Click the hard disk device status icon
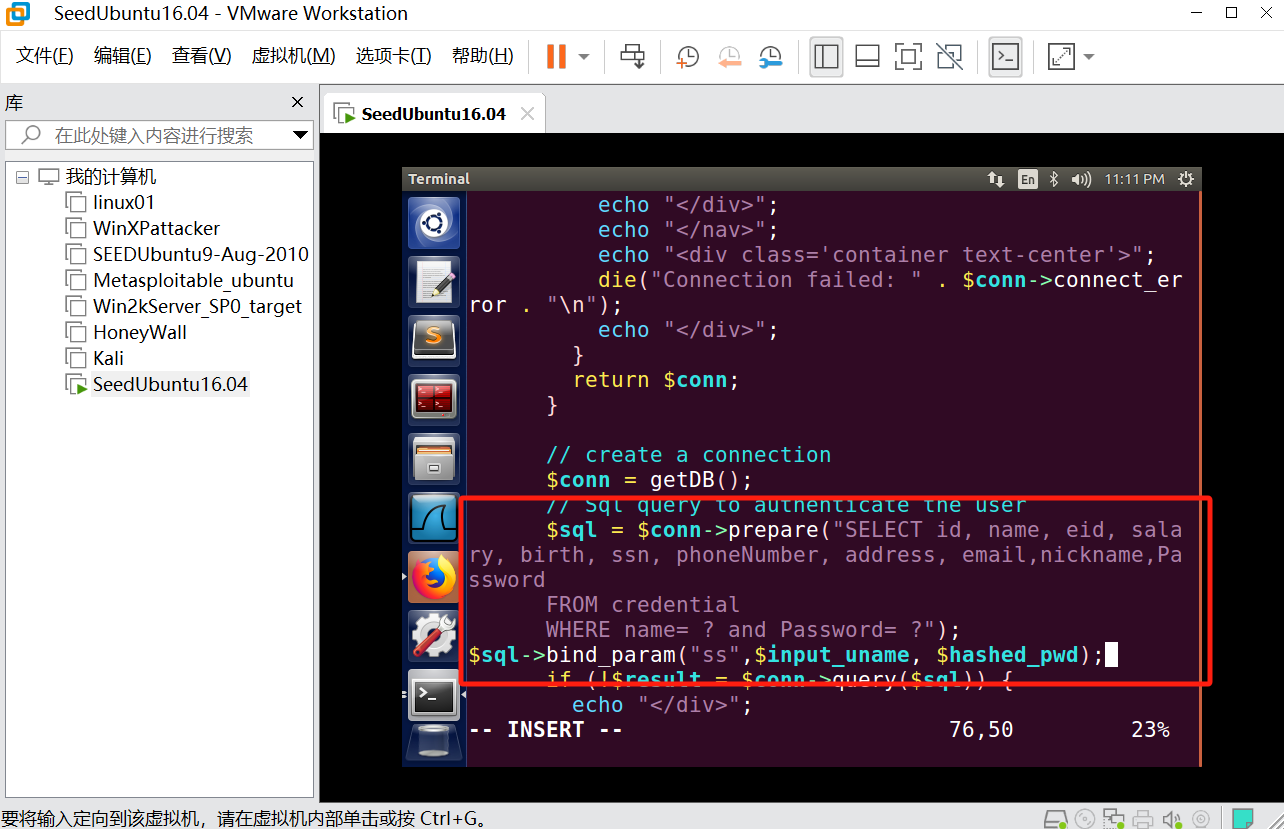 coord(1054,818)
